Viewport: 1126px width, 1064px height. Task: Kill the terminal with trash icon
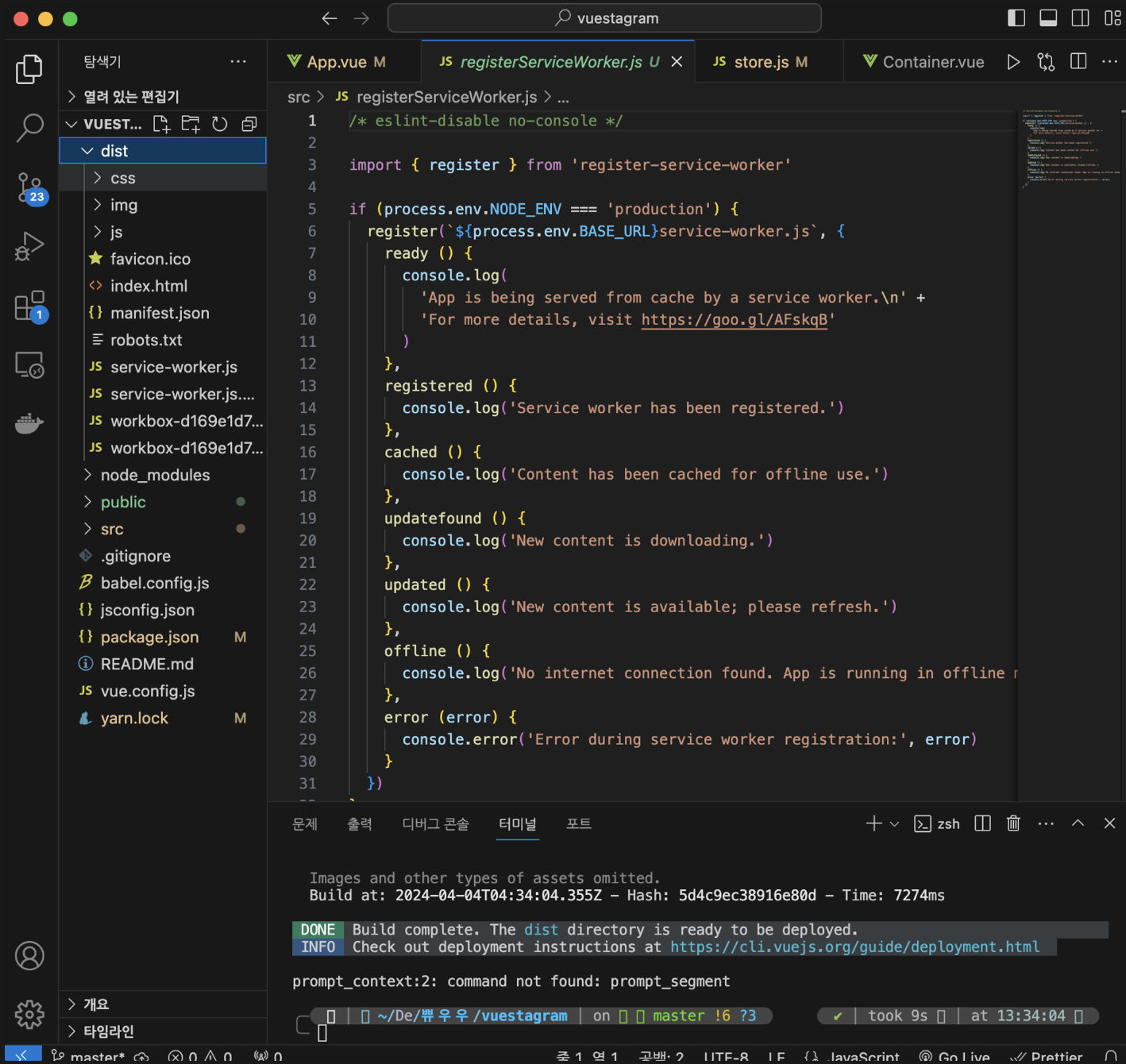pyautogui.click(x=1013, y=823)
